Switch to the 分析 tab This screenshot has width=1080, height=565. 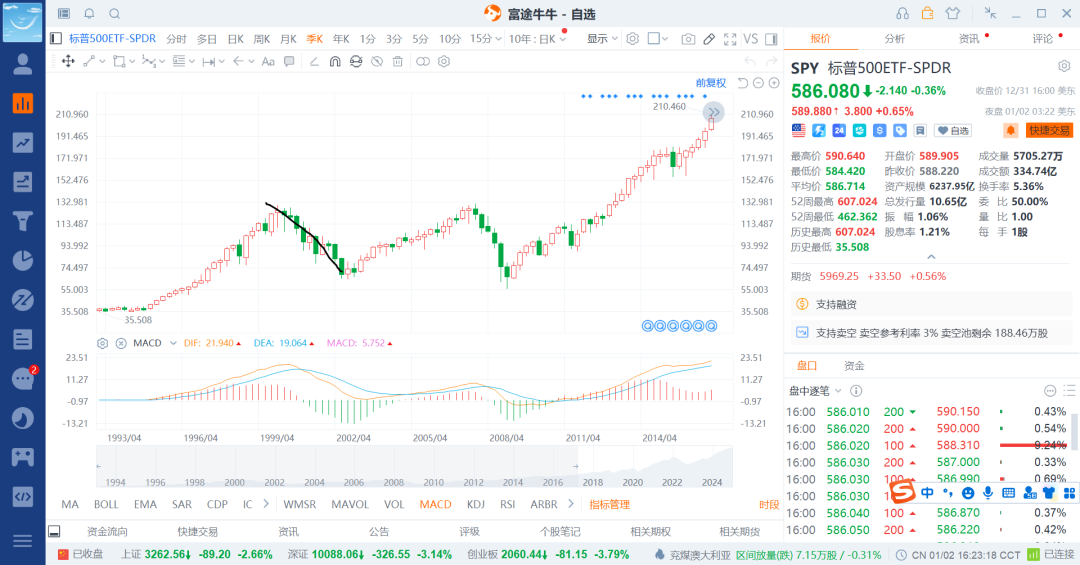pos(894,39)
